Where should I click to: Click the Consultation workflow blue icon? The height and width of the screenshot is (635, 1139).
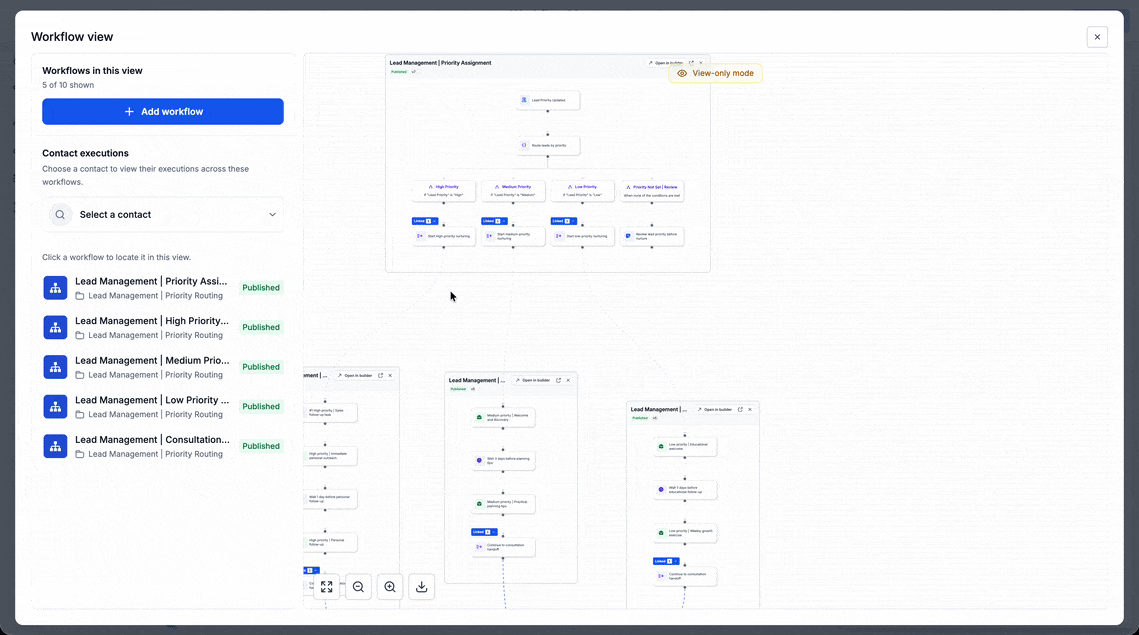55,446
